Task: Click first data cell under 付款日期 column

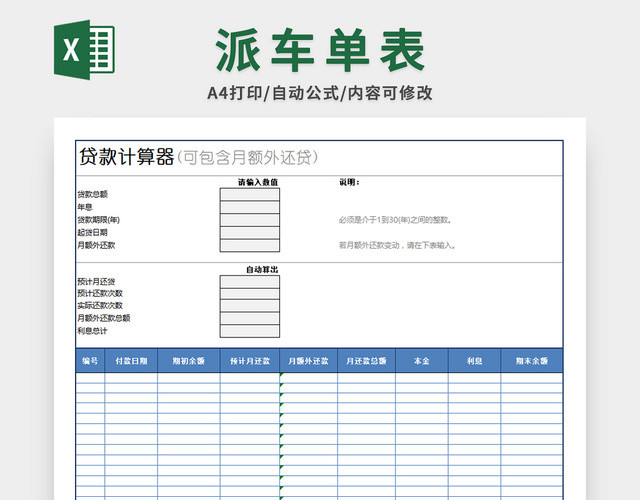Action: (131, 378)
